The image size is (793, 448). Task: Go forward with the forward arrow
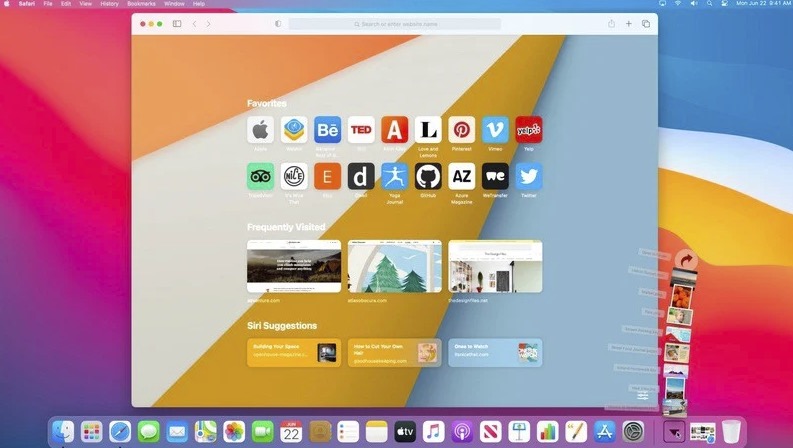click(x=208, y=24)
